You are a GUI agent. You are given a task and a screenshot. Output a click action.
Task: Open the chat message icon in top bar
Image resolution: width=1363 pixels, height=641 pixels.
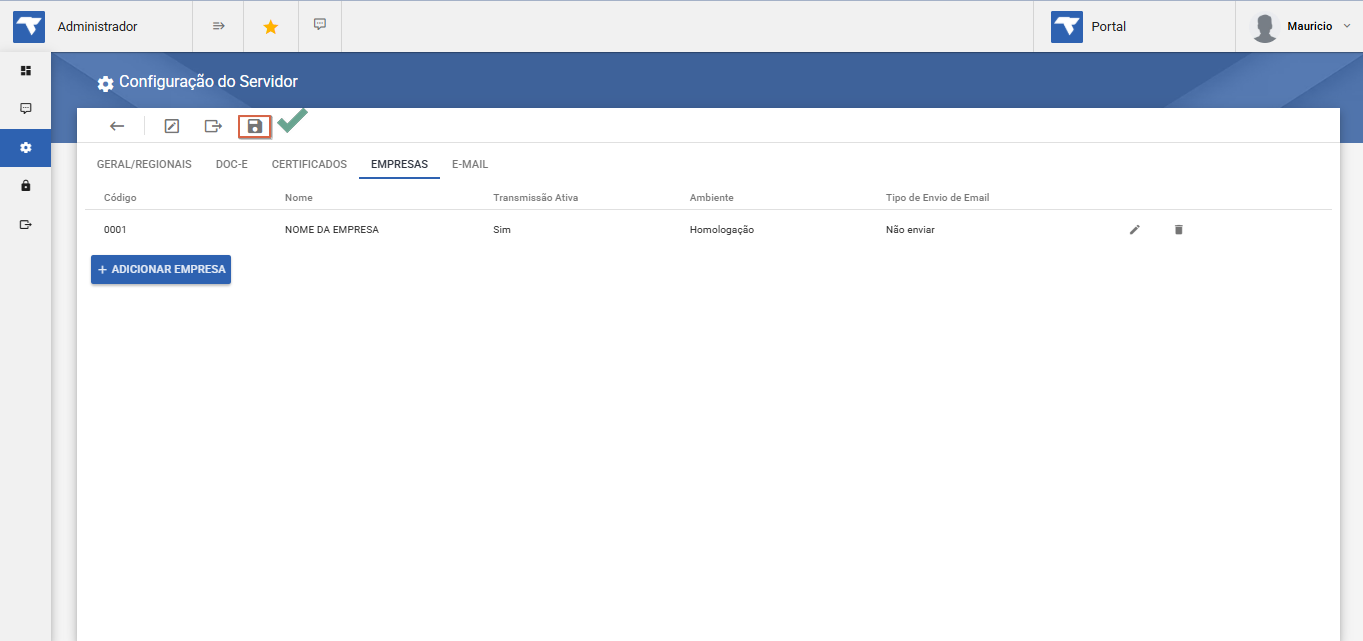320,24
